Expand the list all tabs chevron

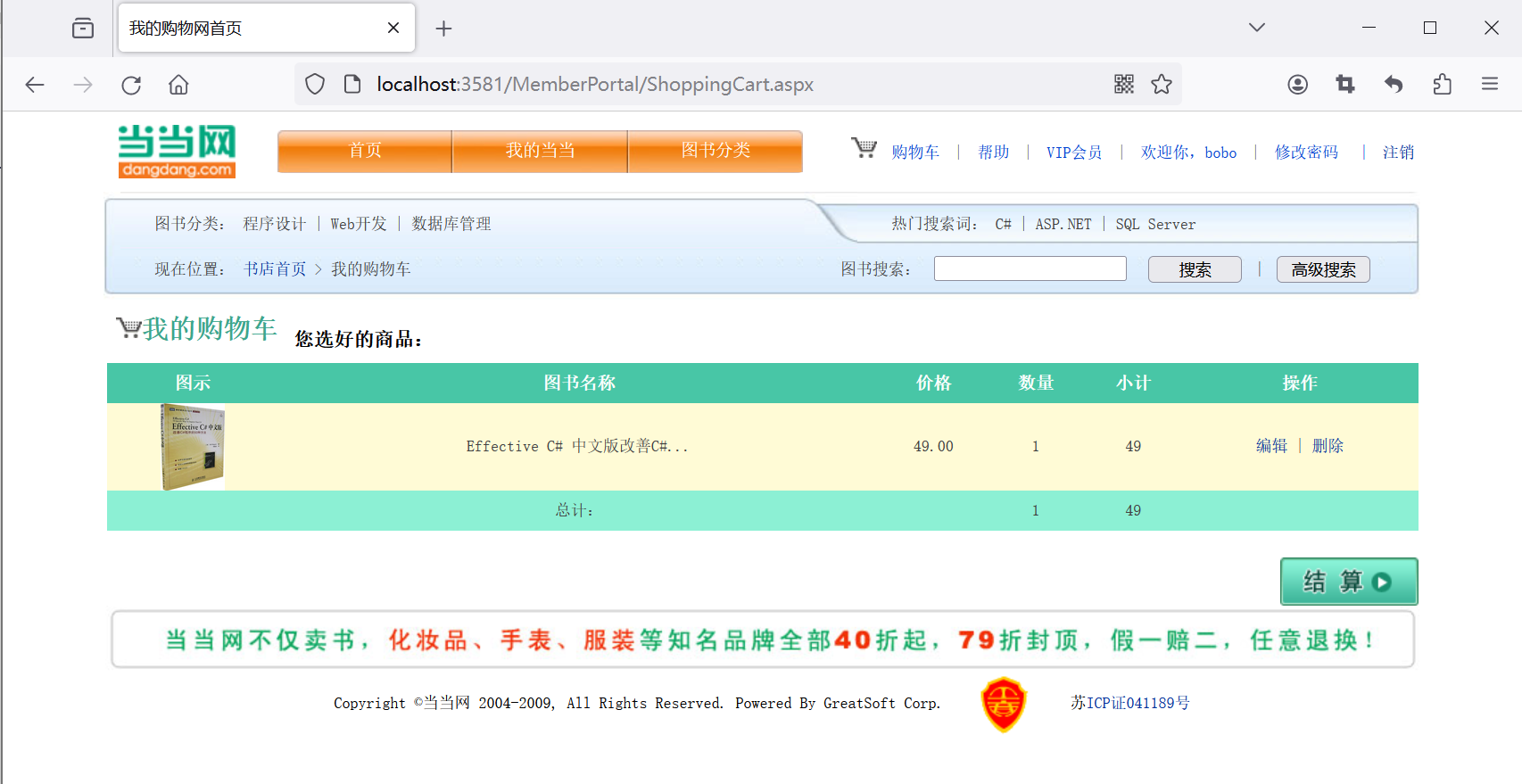pyautogui.click(x=1256, y=28)
